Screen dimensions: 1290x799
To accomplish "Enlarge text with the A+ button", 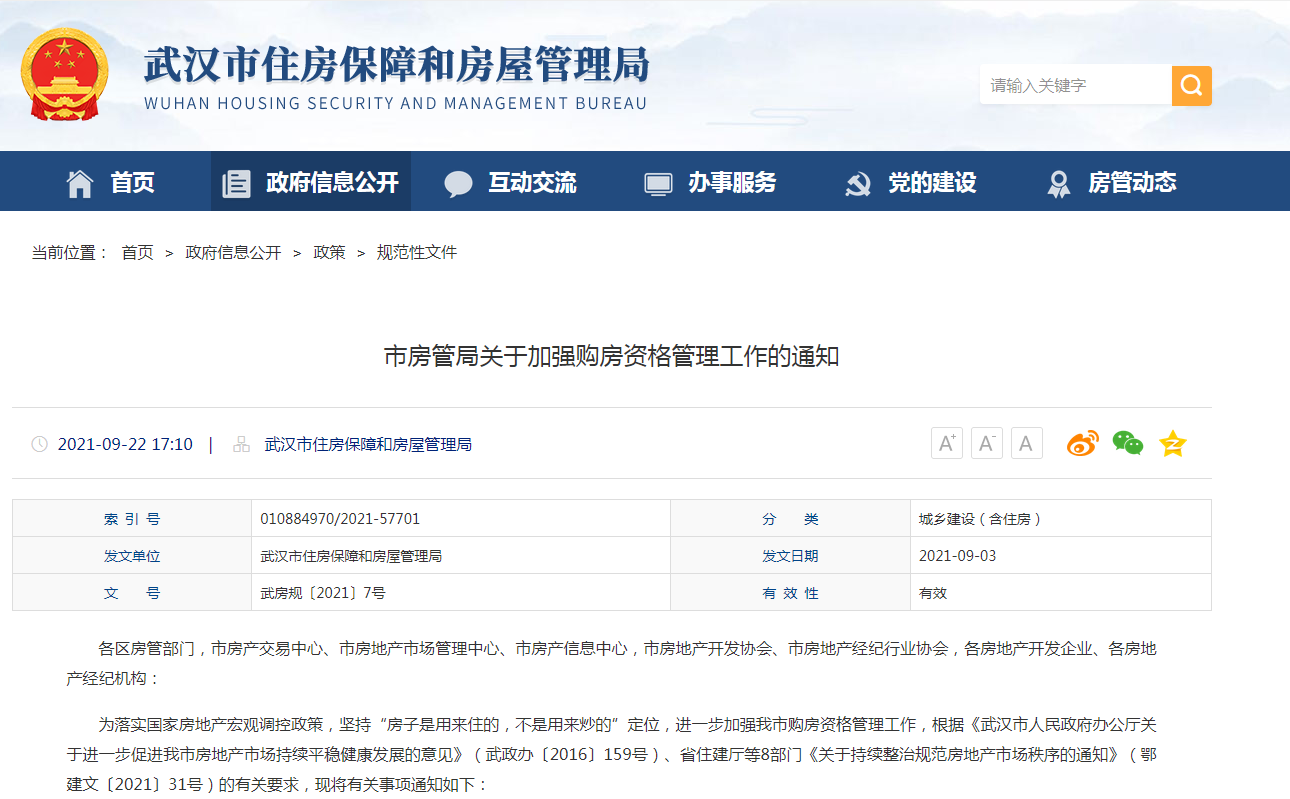I will click(x=946, y=442).
